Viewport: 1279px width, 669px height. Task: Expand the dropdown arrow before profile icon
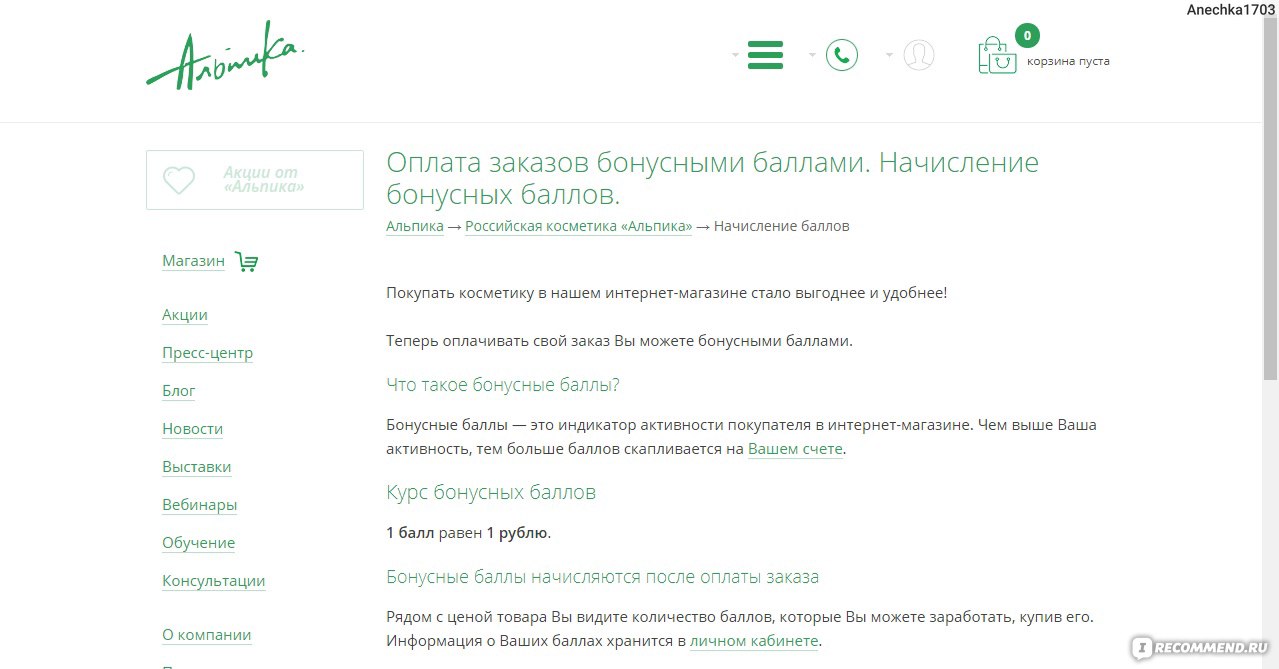click(889, 54)
